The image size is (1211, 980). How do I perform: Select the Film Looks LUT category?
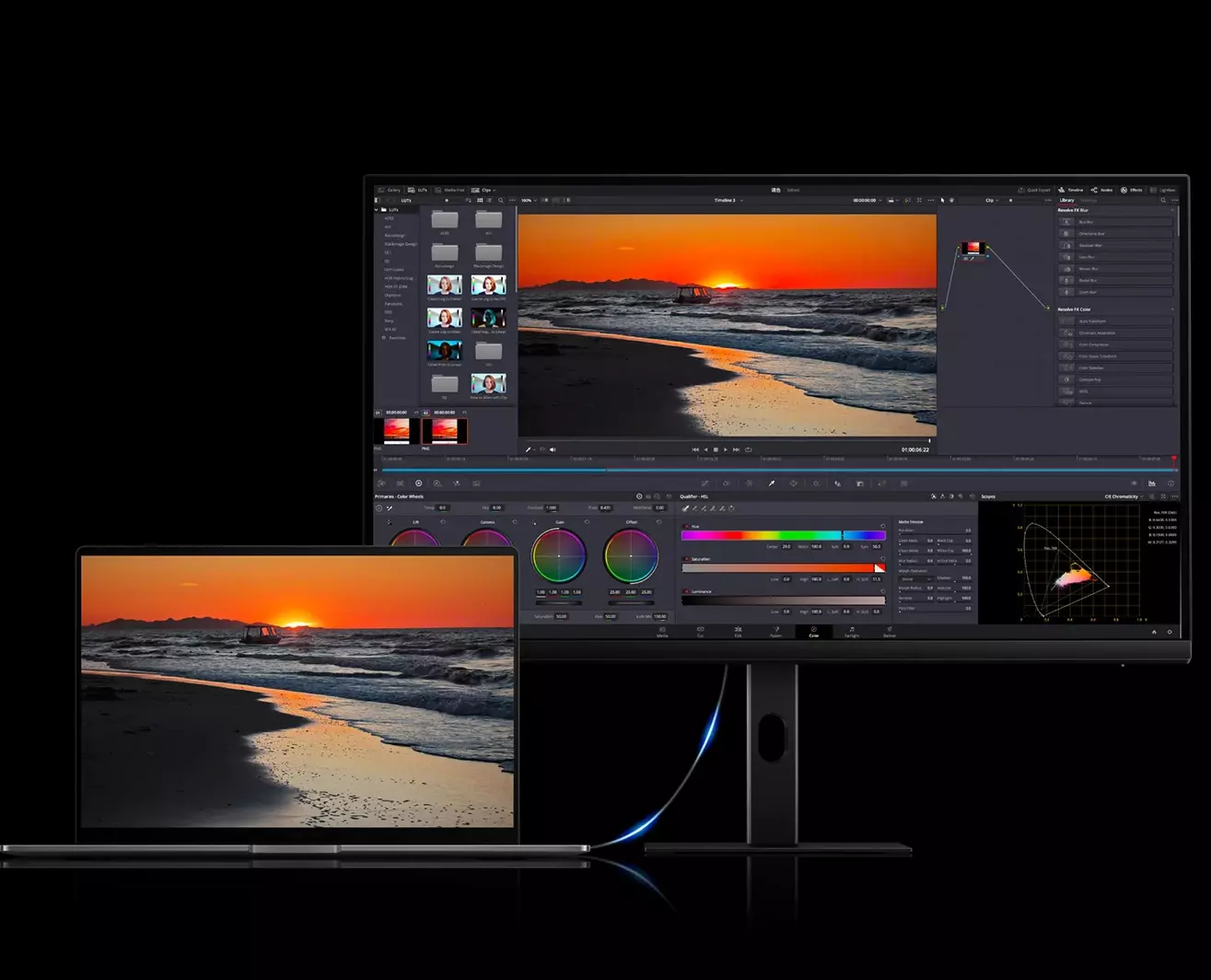tap(393, 269)
